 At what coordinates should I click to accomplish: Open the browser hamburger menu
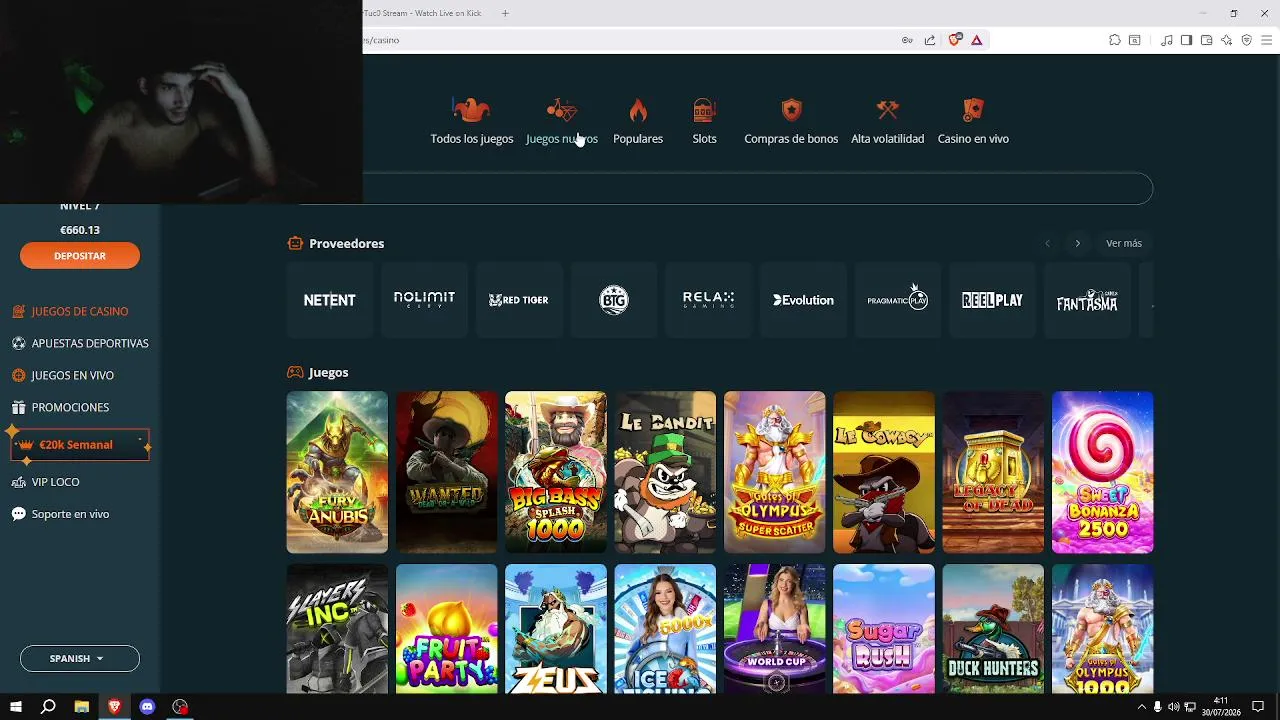pyautogui.click(x=1265, y=40)
